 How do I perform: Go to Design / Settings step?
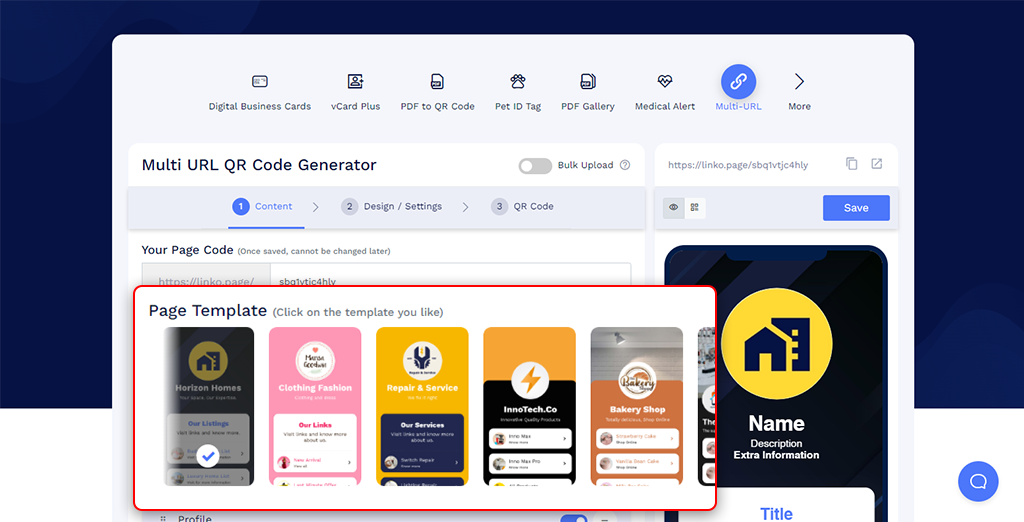click(x=392, y=207)
